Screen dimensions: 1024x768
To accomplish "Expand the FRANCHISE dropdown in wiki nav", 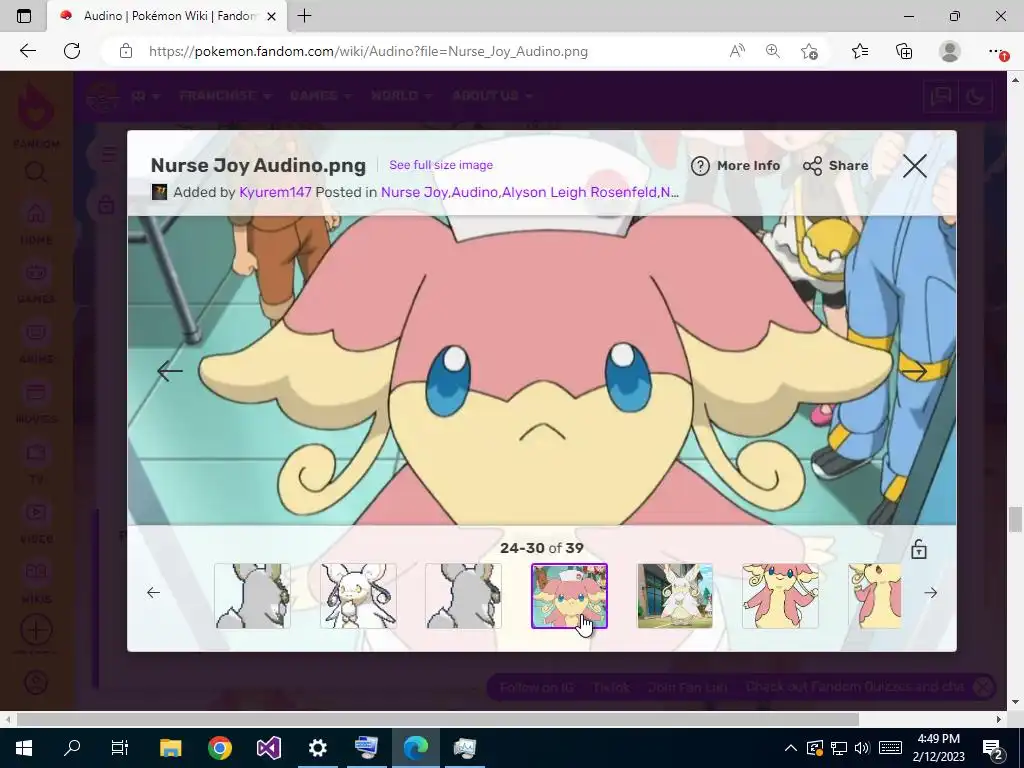I will tap(225, 95).
